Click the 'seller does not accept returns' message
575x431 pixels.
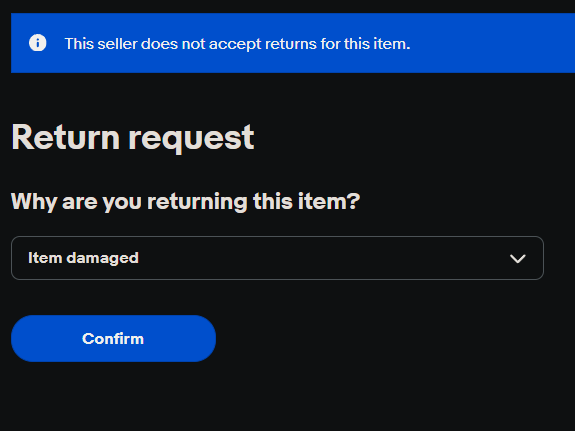(237, 44)
